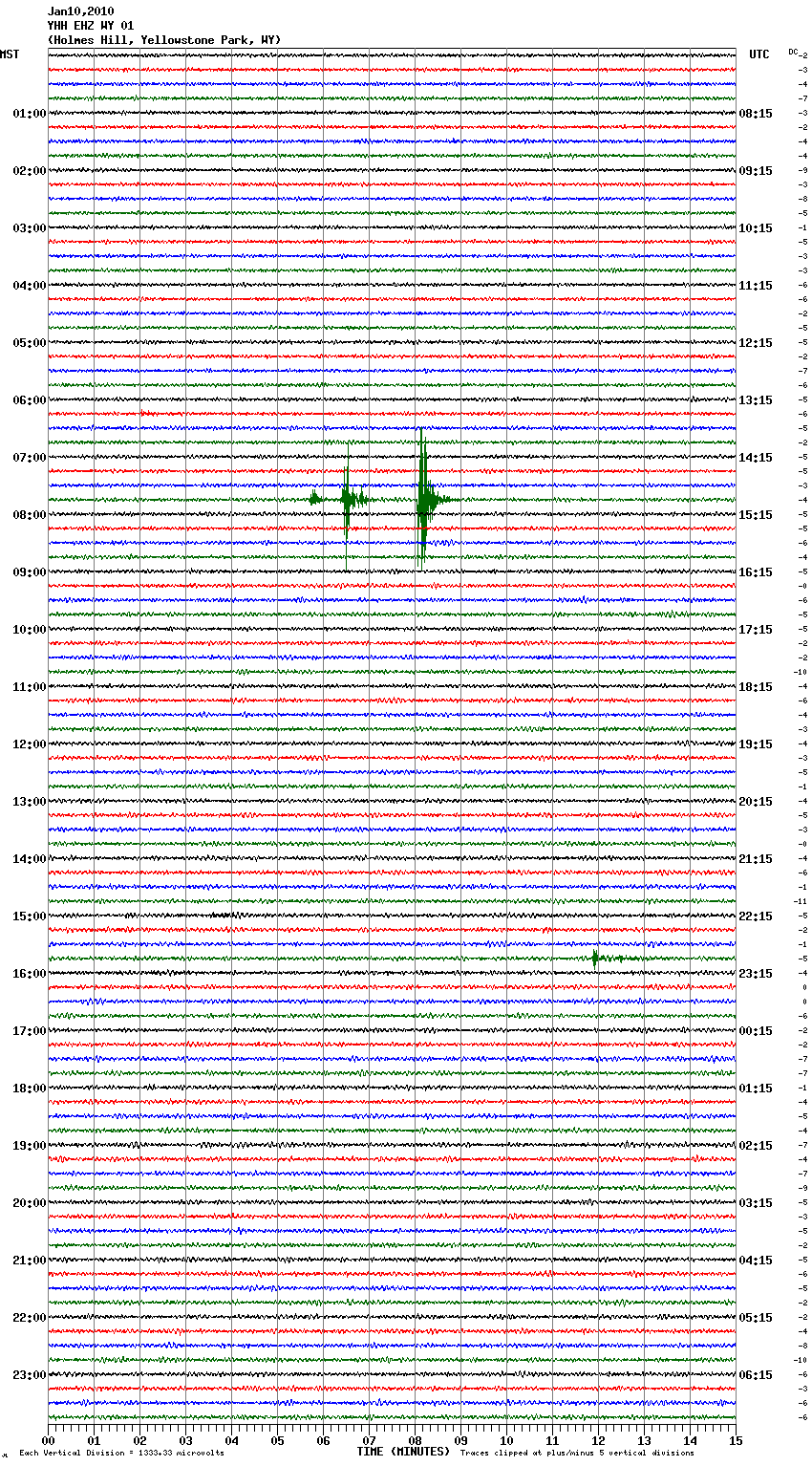Screen dimensions: 812x1466
Task: Click the "(Holmes Hill, Yellowstone Park, WY)" title
Action: point(164,40)
